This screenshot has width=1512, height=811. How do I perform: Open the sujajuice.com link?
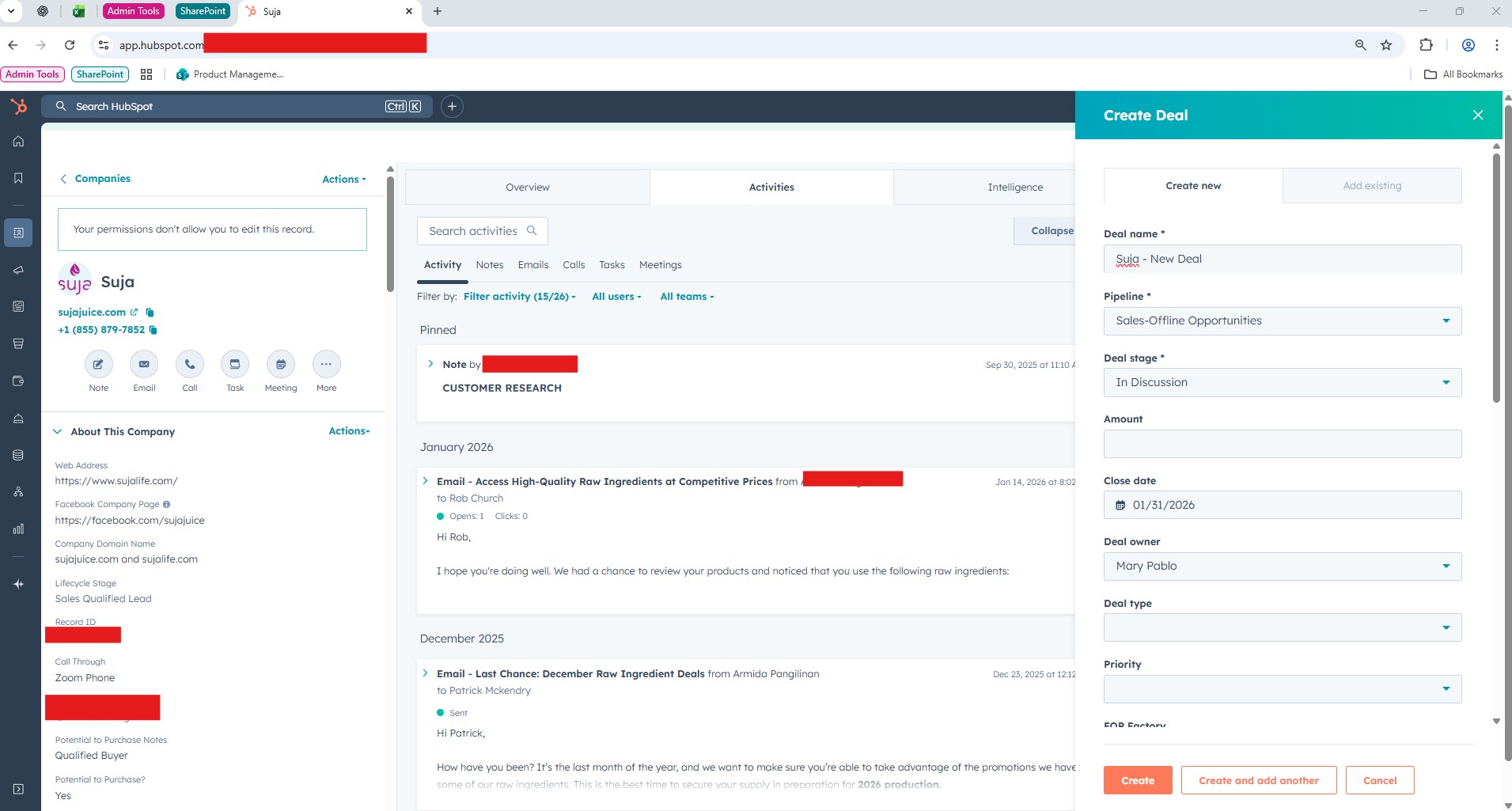coord(92,313)
